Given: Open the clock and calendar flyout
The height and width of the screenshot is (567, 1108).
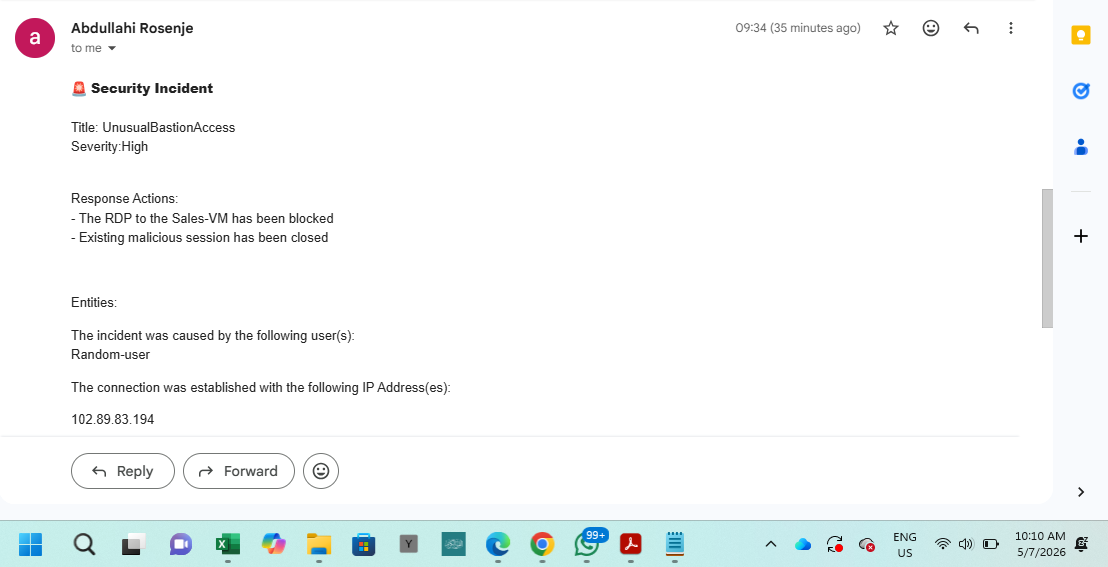Looking at the screenshot, I should 1039,544.
